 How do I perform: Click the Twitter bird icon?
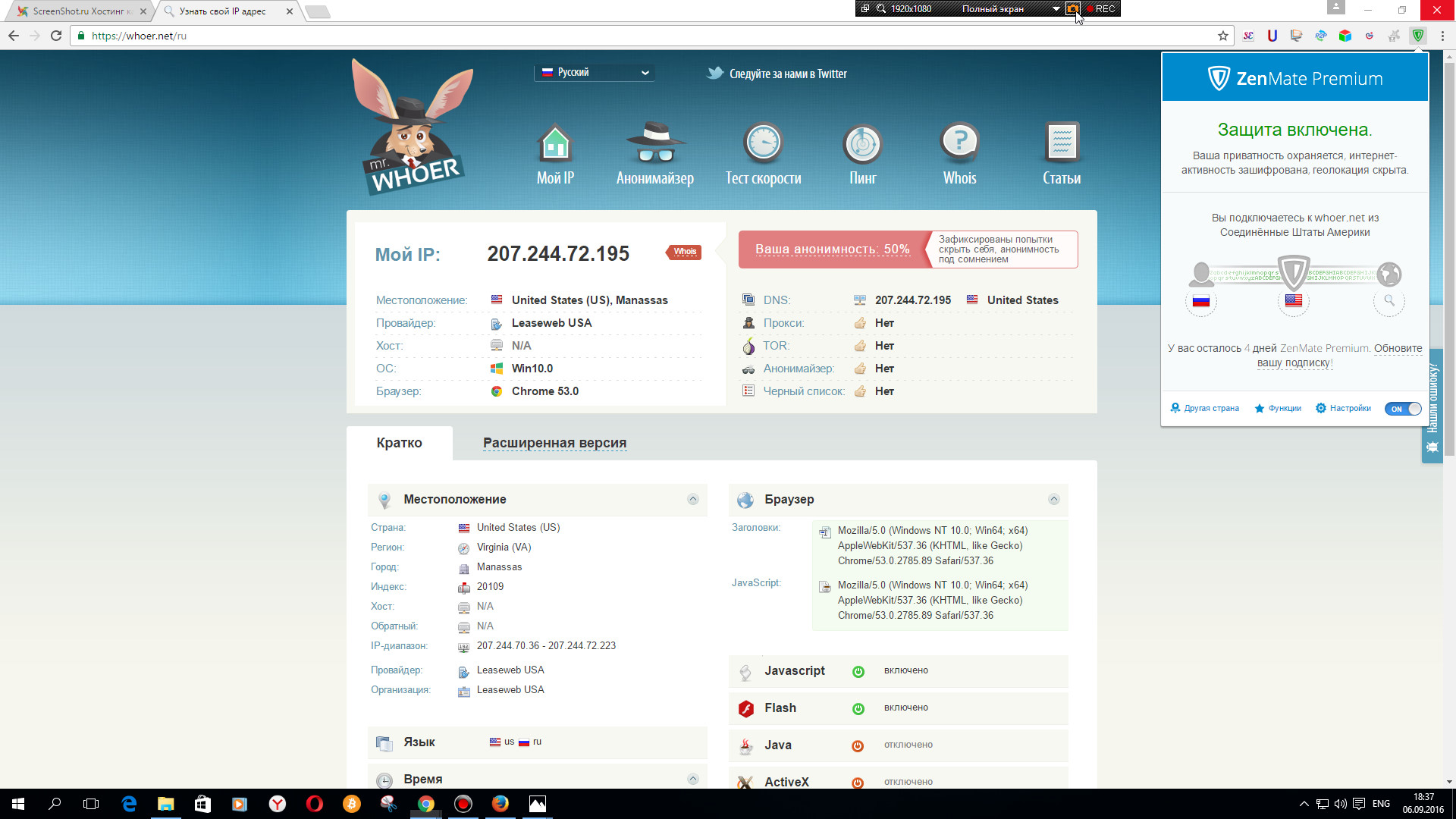714,74
